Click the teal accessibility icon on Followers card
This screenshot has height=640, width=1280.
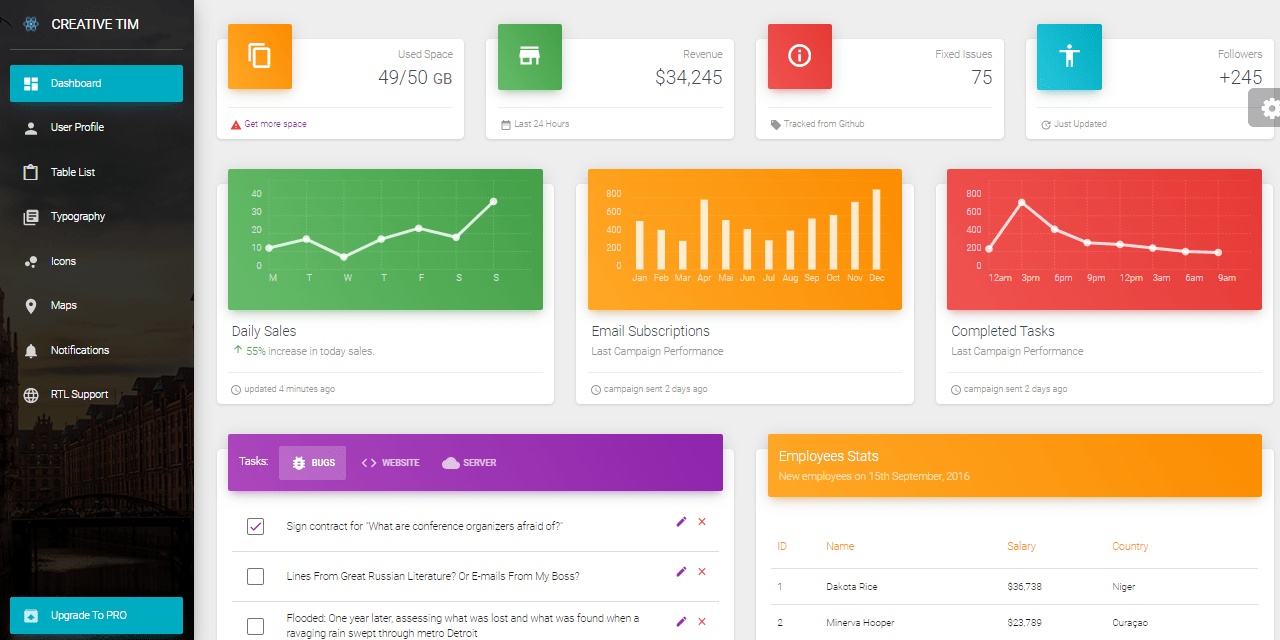[x=1069, y=57]
